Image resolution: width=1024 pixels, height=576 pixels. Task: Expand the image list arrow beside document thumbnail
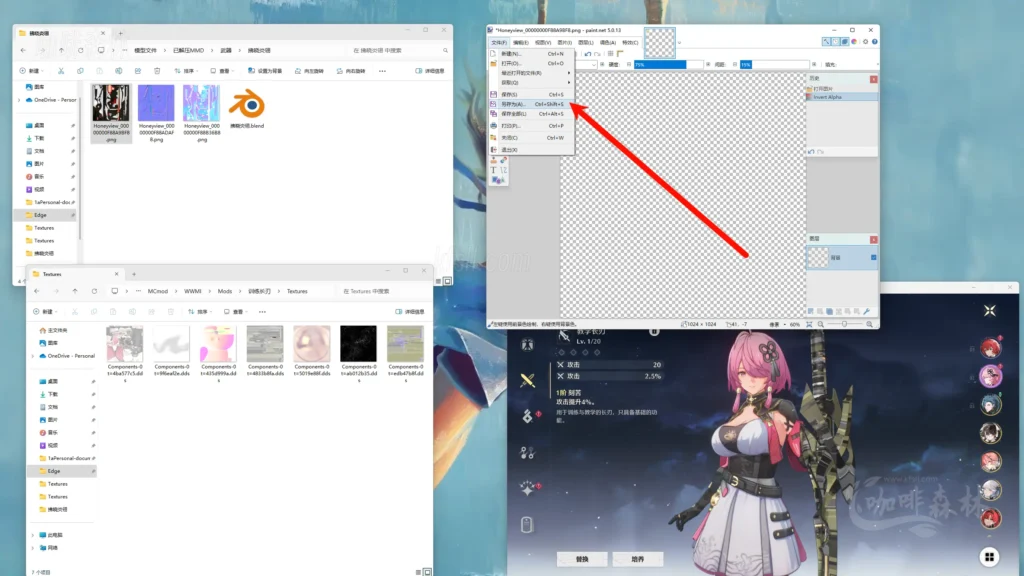(683, 43)
